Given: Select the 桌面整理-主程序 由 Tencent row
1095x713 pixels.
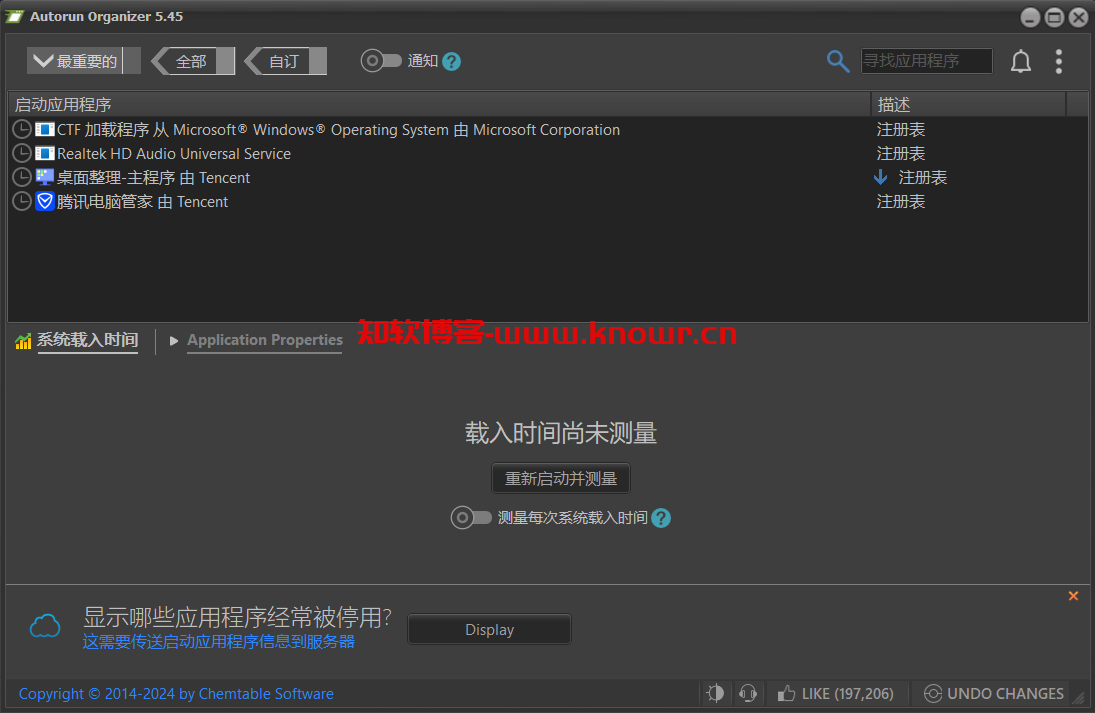Looking at the screenshot, I should pyautogui.click(x=548, y=177).
